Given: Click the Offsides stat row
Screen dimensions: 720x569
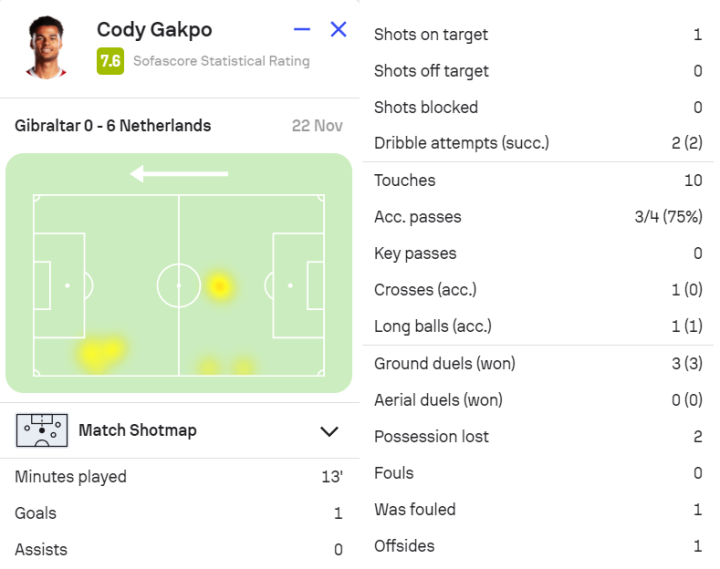Looking at the screenshot, I should pos(538,546).
